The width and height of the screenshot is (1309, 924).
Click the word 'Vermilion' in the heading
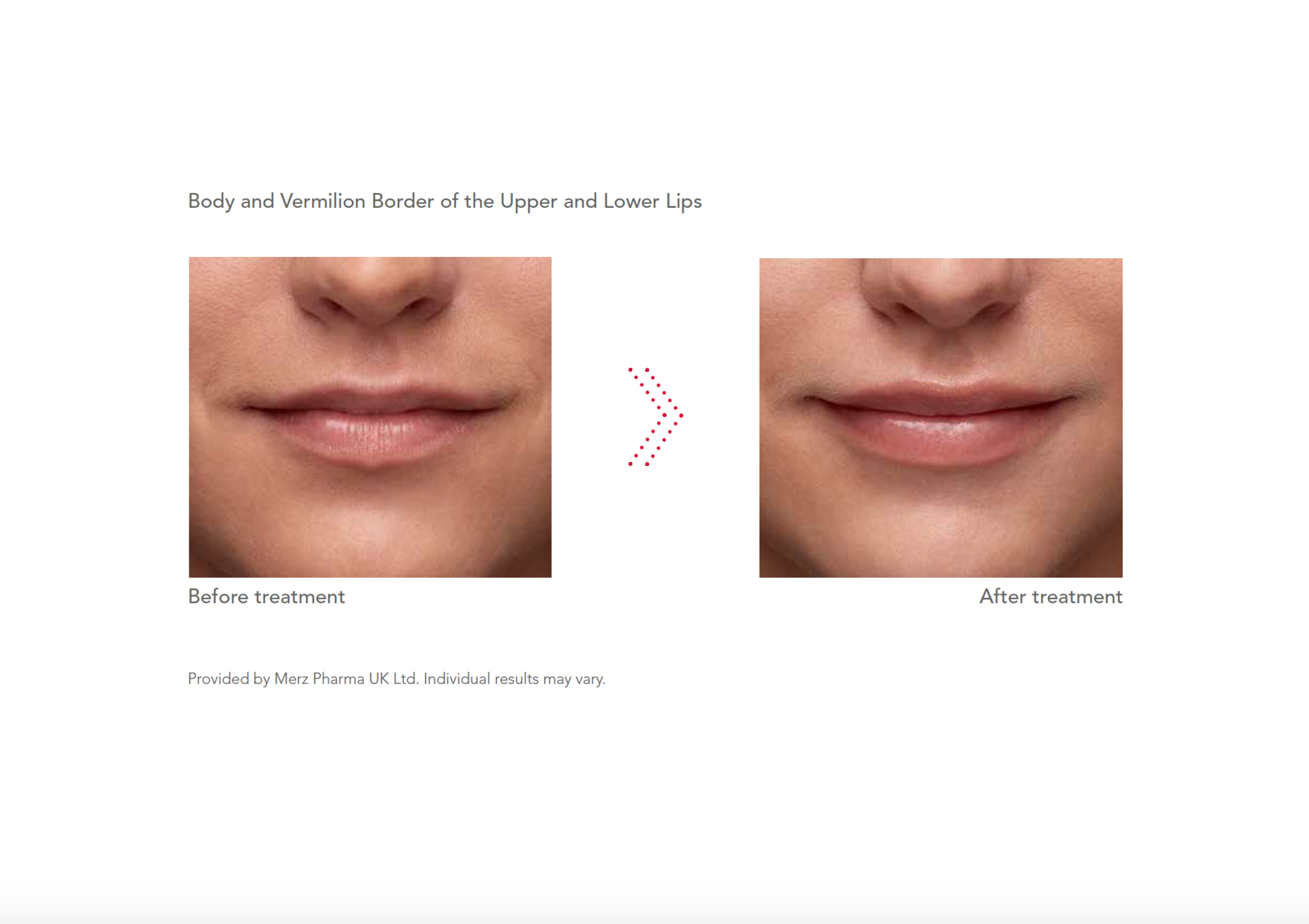click(322, 201)
